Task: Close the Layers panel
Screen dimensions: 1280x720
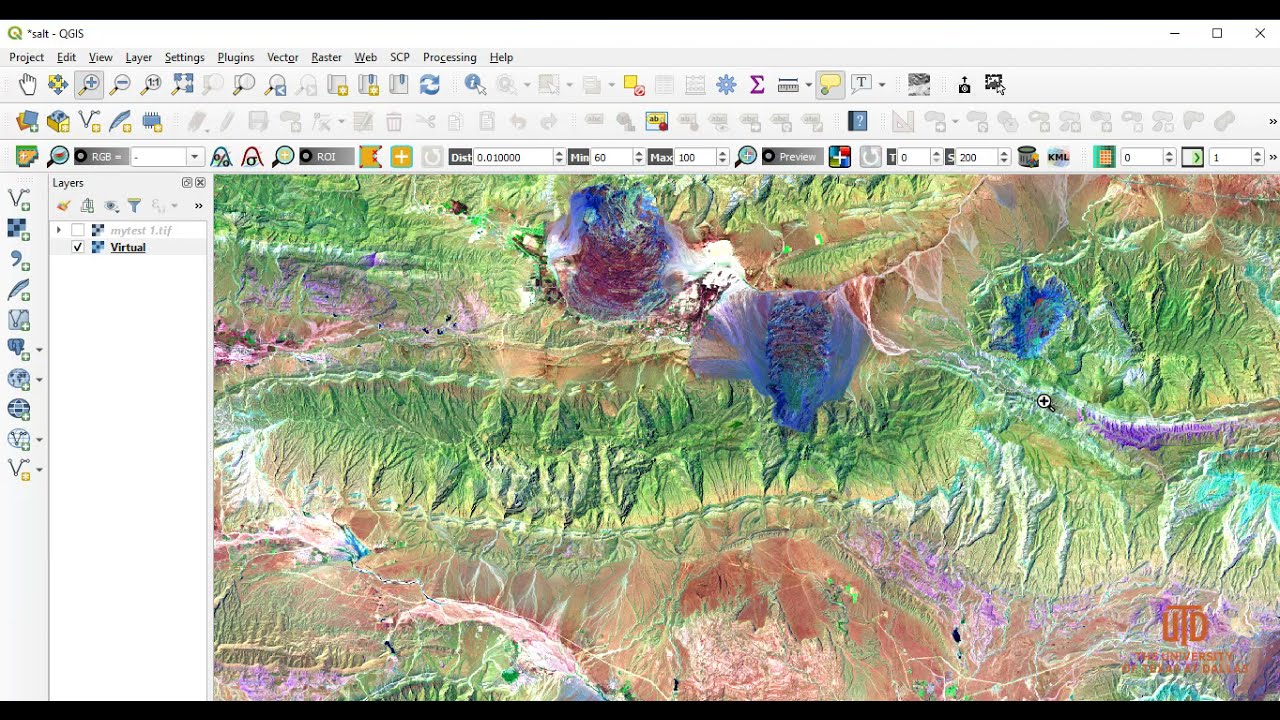Action: pos(200,183)
